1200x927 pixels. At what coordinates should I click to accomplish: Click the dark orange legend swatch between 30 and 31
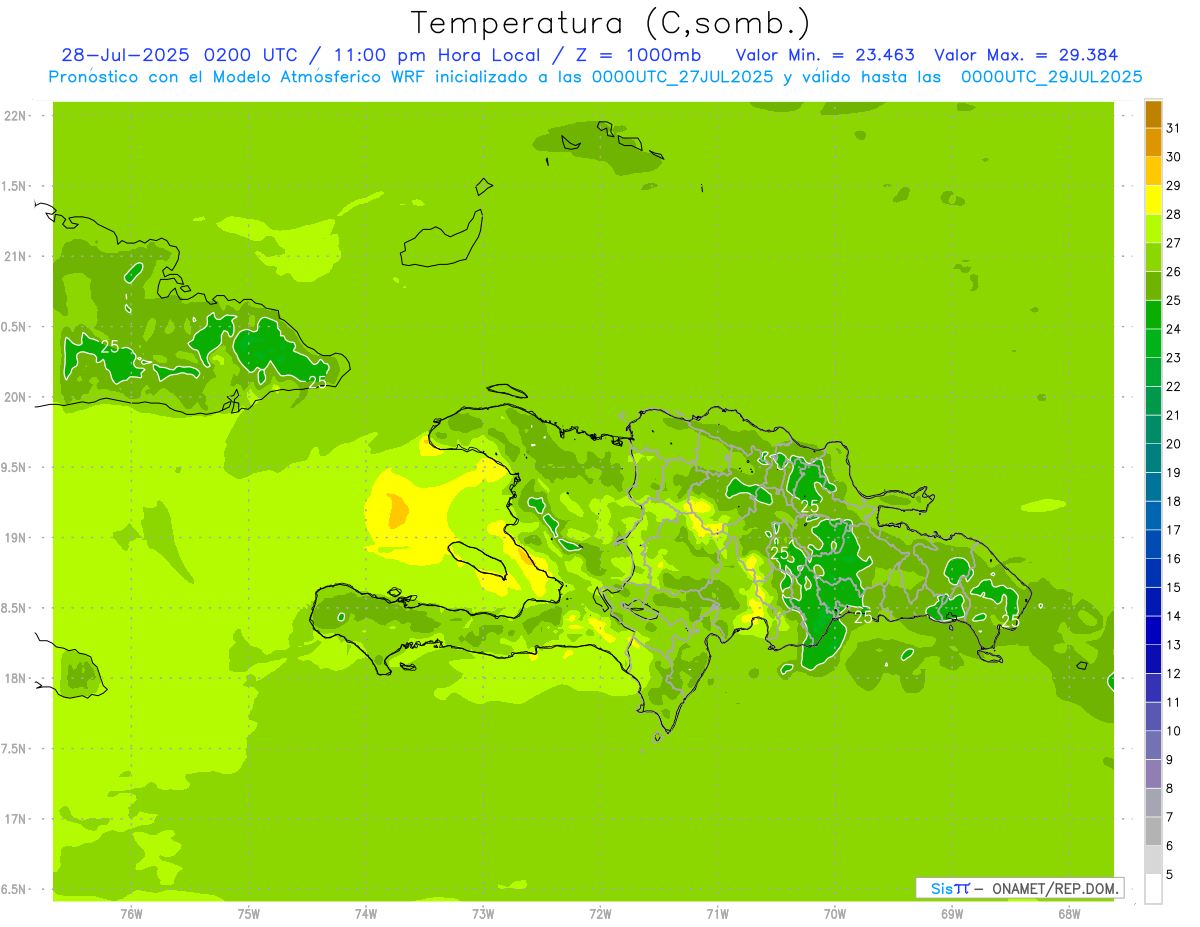coord(1153,143)
